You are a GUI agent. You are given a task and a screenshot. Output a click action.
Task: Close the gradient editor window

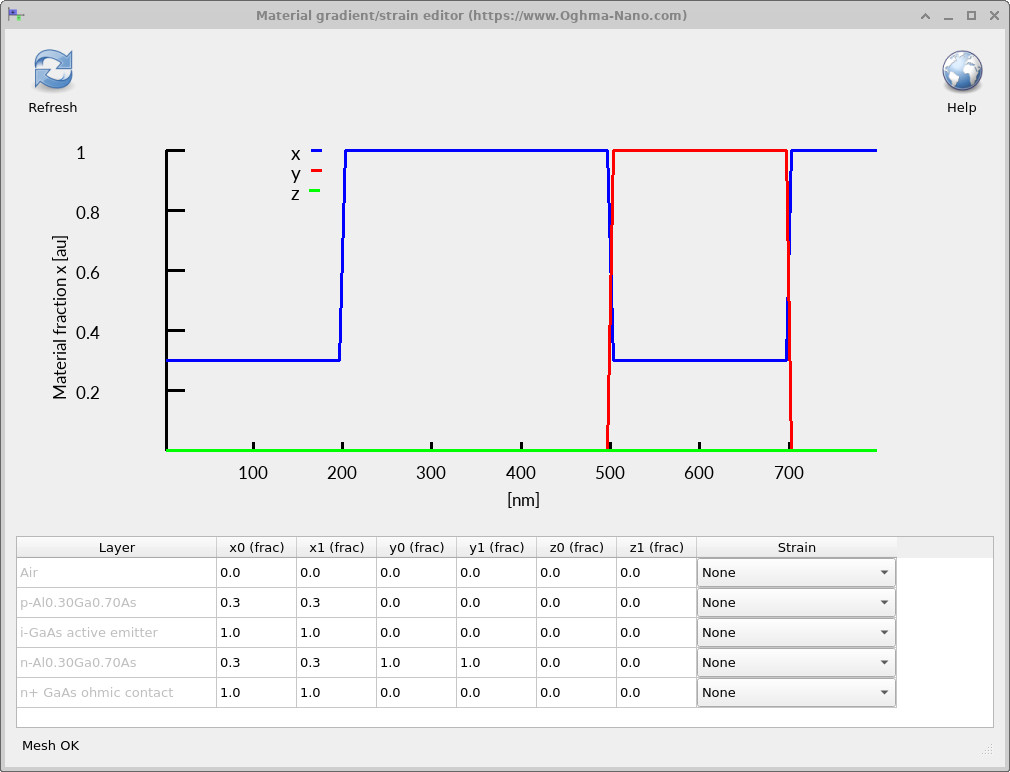point(994,15)
